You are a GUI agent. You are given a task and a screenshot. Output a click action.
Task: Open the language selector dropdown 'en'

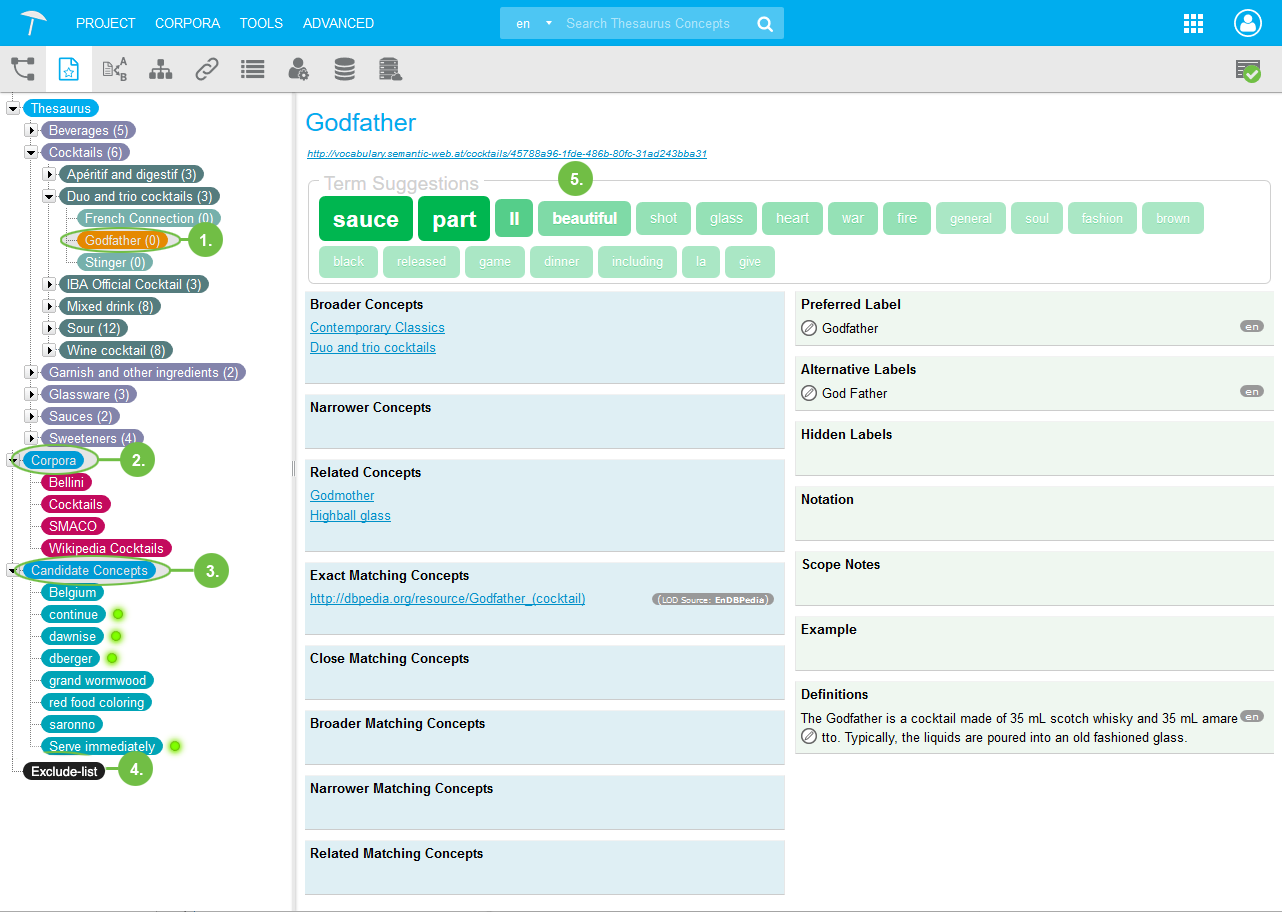point(533,23)
